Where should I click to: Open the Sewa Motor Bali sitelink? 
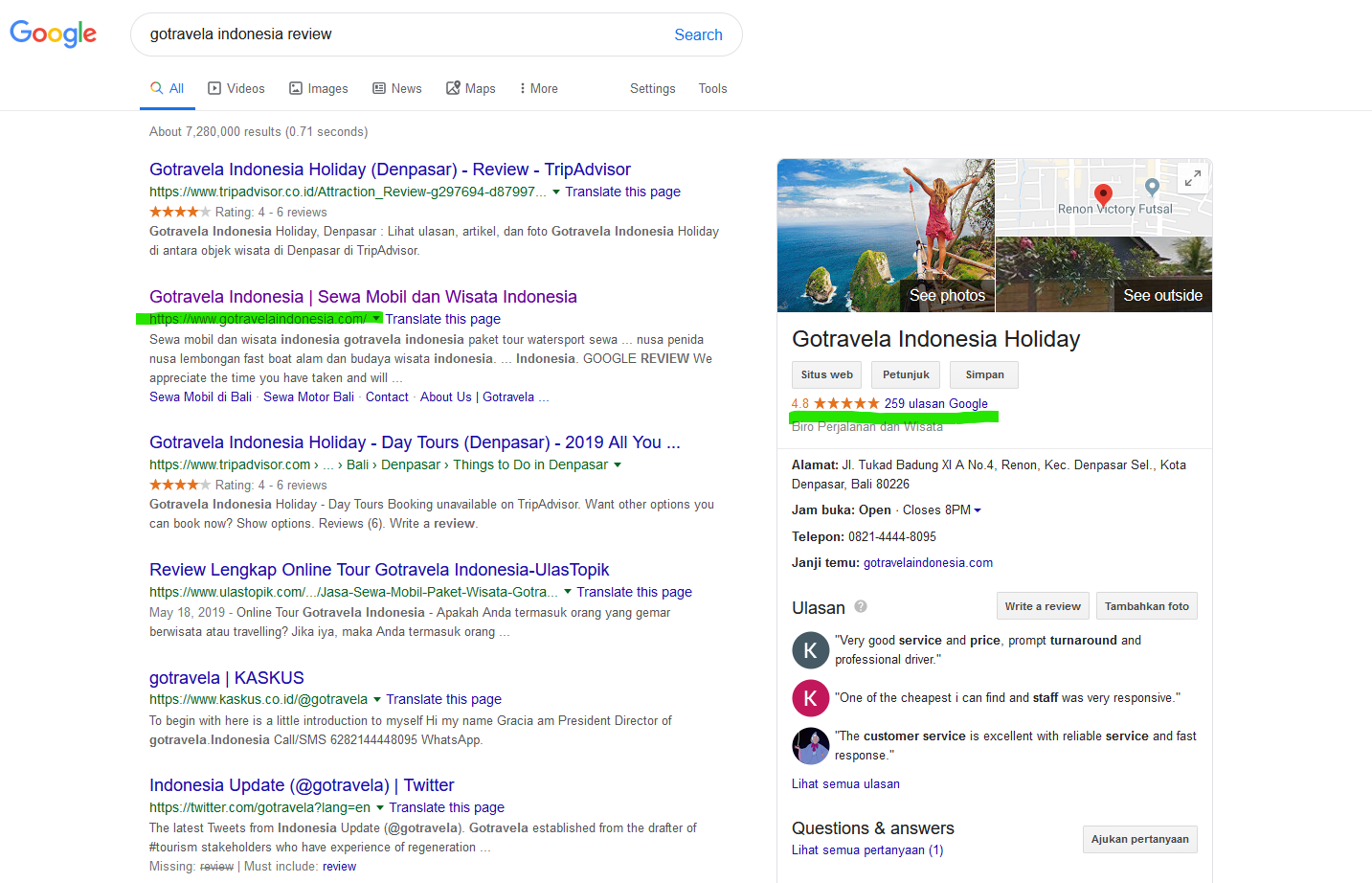point(309,396)
